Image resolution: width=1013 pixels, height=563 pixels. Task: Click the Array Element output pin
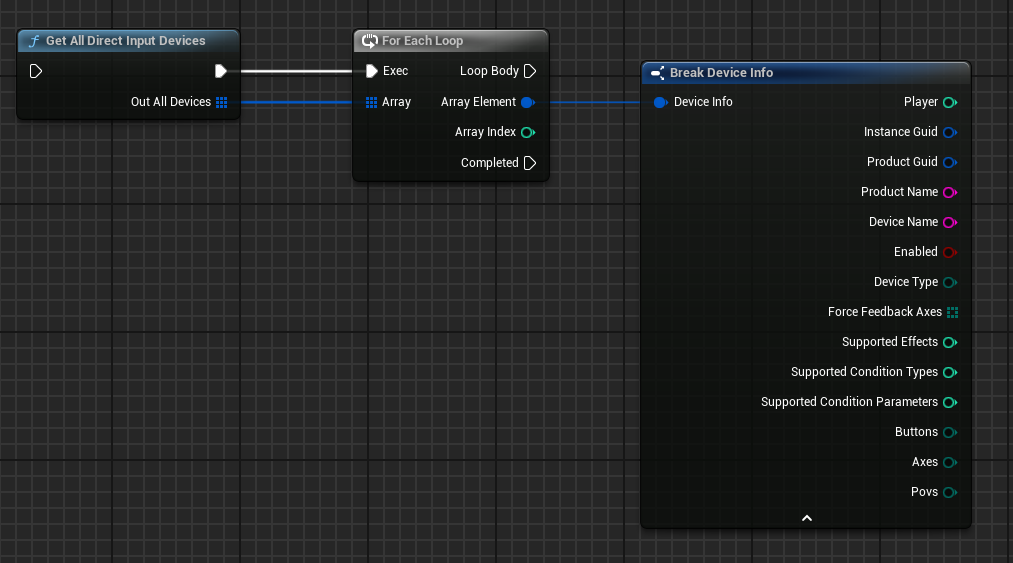point(527,102)
